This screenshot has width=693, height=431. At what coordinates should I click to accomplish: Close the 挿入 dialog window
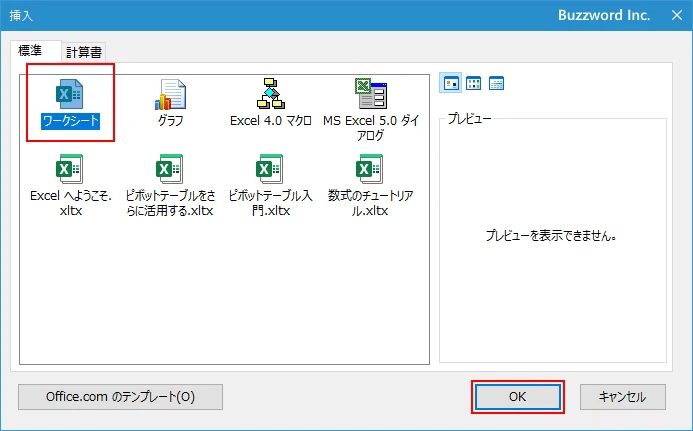[x=677, y=15]
